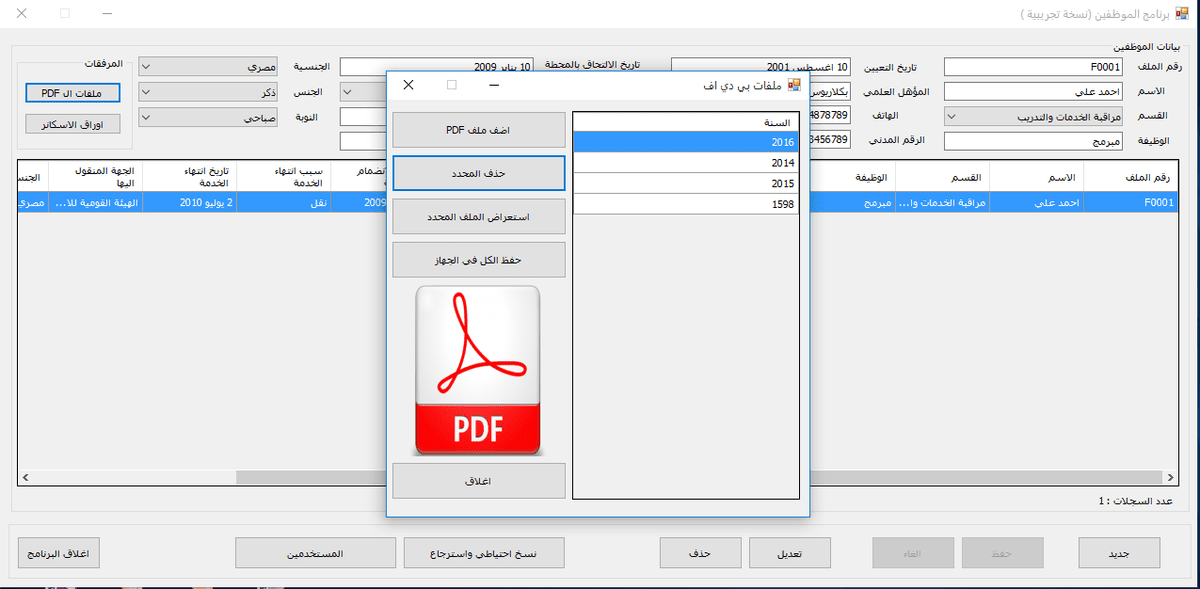
Task: Minimize the PDF files dialog
Action: pos(494,85)
